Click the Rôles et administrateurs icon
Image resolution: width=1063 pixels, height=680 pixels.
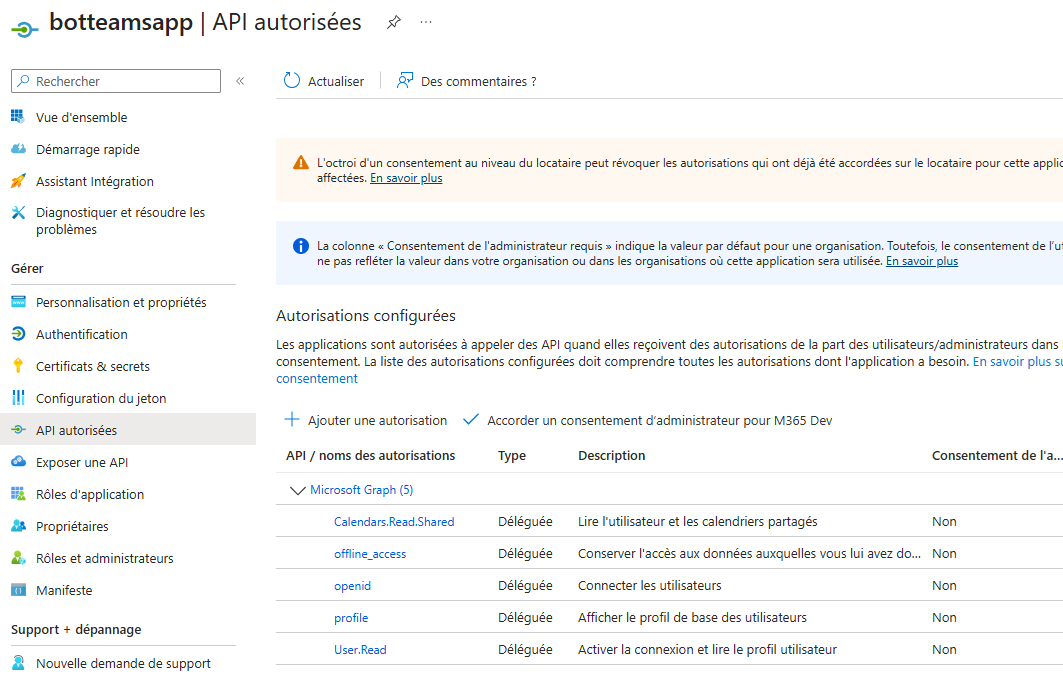pos(18,558)
